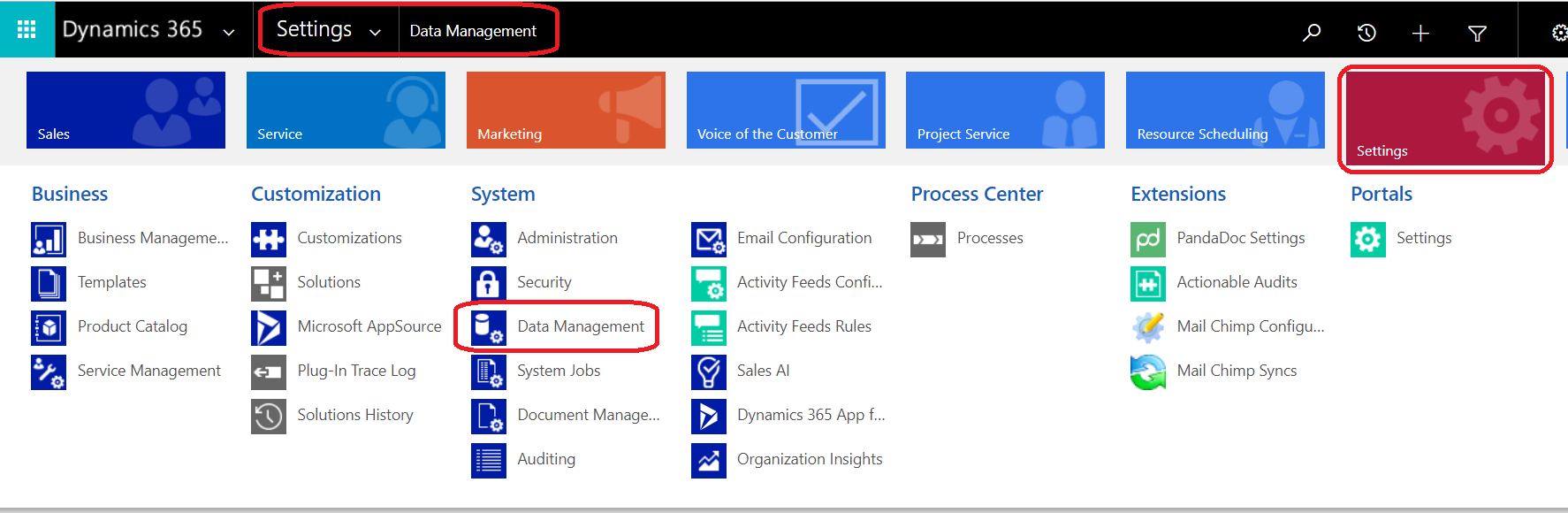Open the Dynamics 365 App for Outlook link

pos(811,415)
